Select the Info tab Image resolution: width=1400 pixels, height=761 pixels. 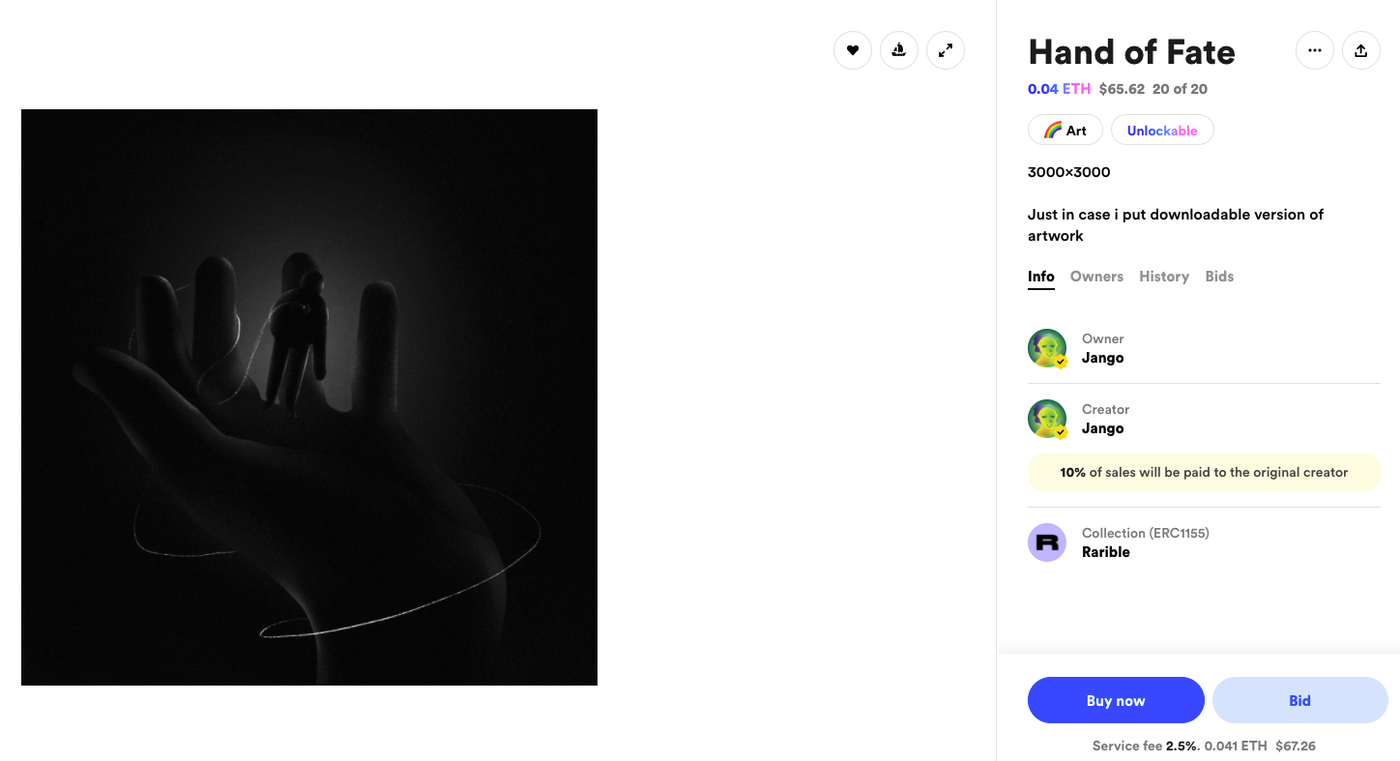pyautogui.click(x=1041, y=276)
